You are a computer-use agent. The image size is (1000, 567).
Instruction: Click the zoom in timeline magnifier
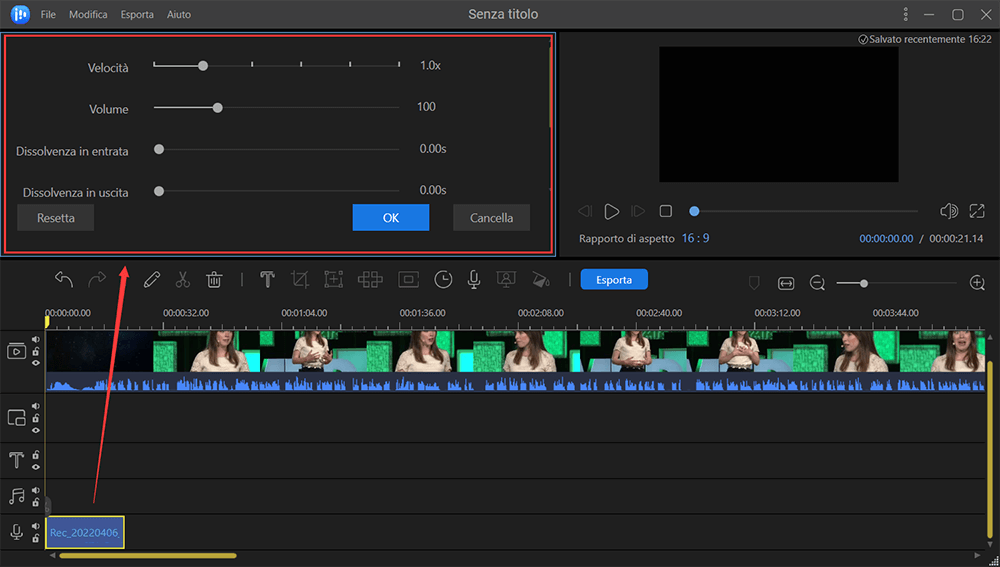pos(977,284)
